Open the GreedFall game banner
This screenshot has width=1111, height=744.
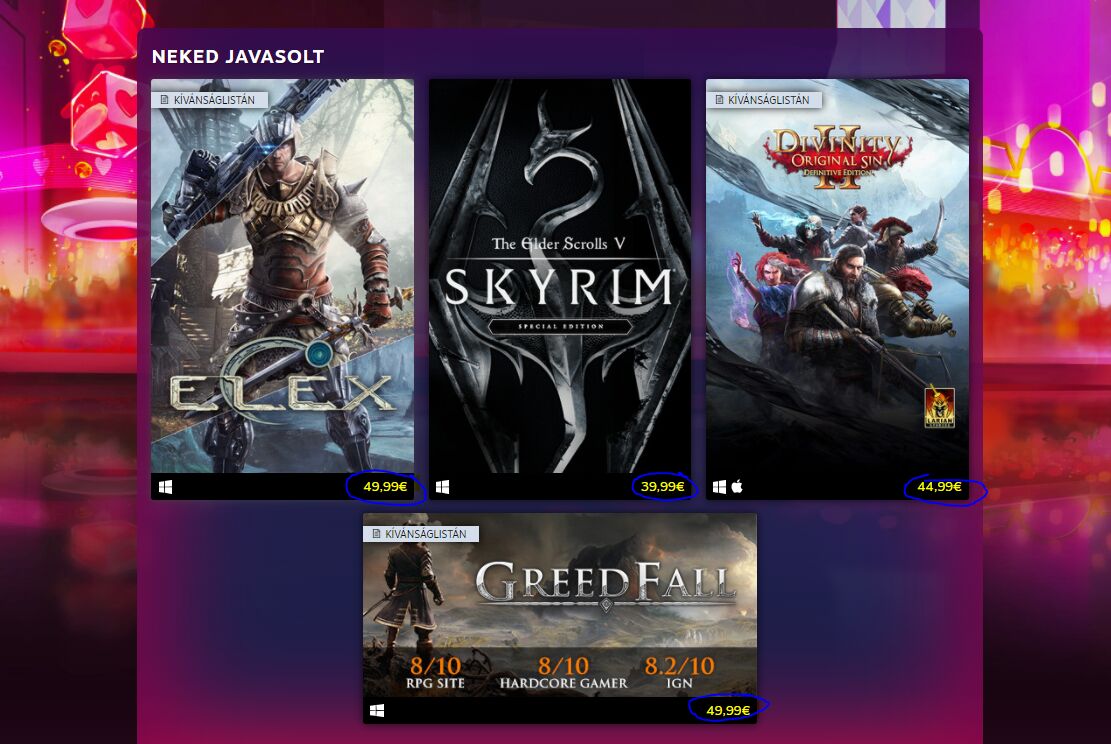(x=560, y=605)
